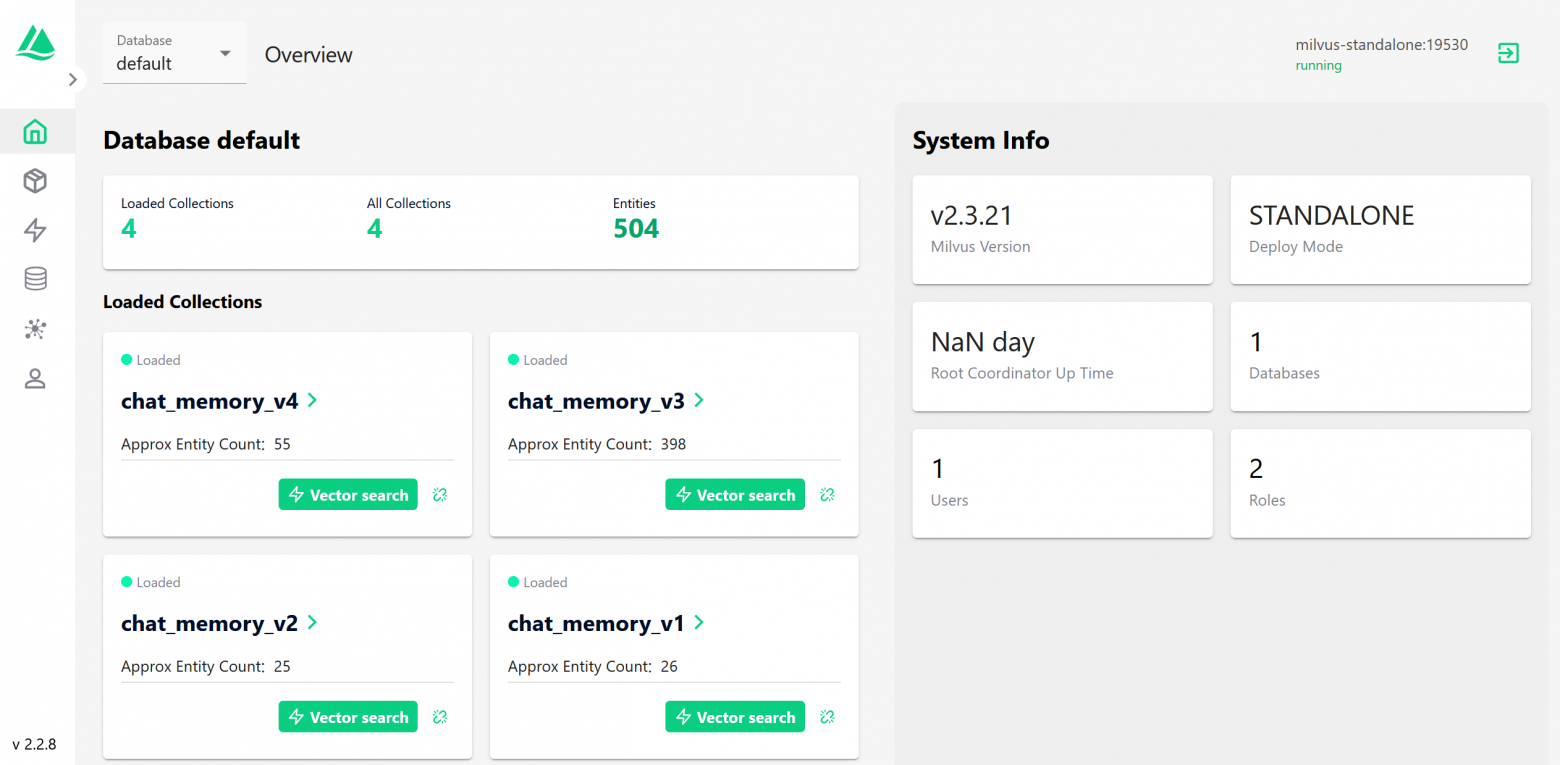Open the Database cylinder icon in the sidebar

tap(35, 279)
